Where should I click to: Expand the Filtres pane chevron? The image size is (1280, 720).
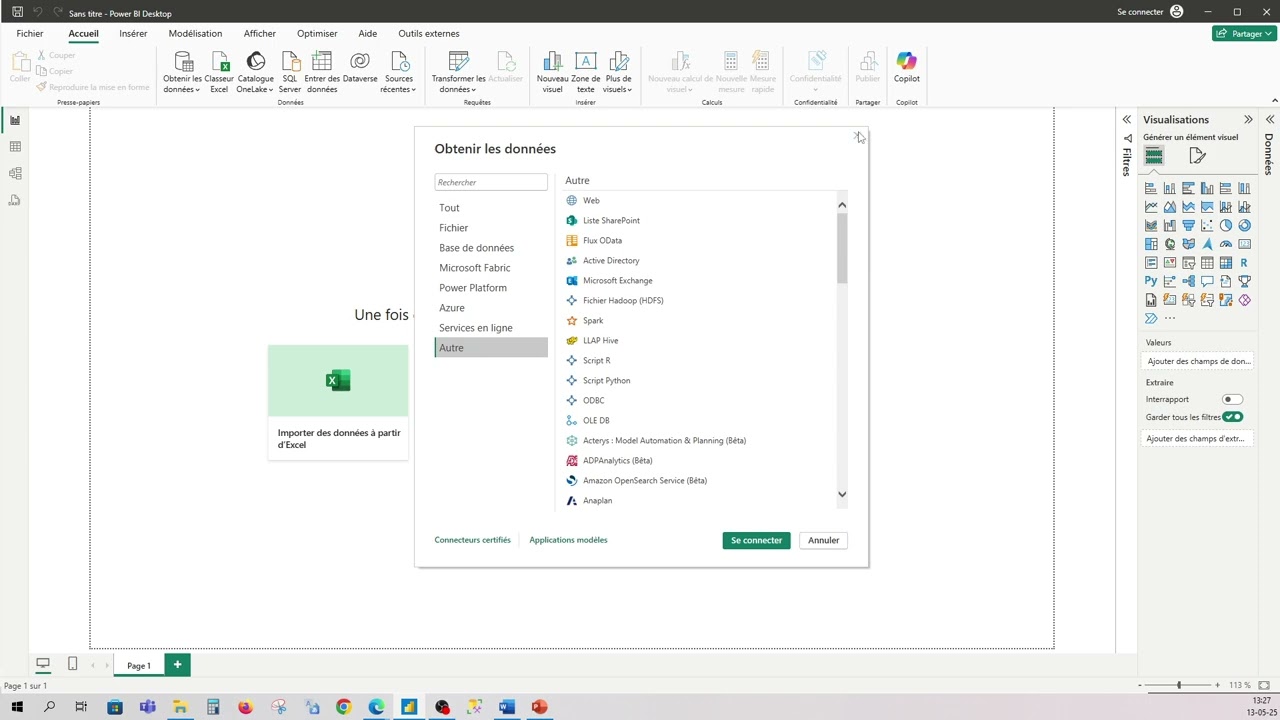point(1127,120)
